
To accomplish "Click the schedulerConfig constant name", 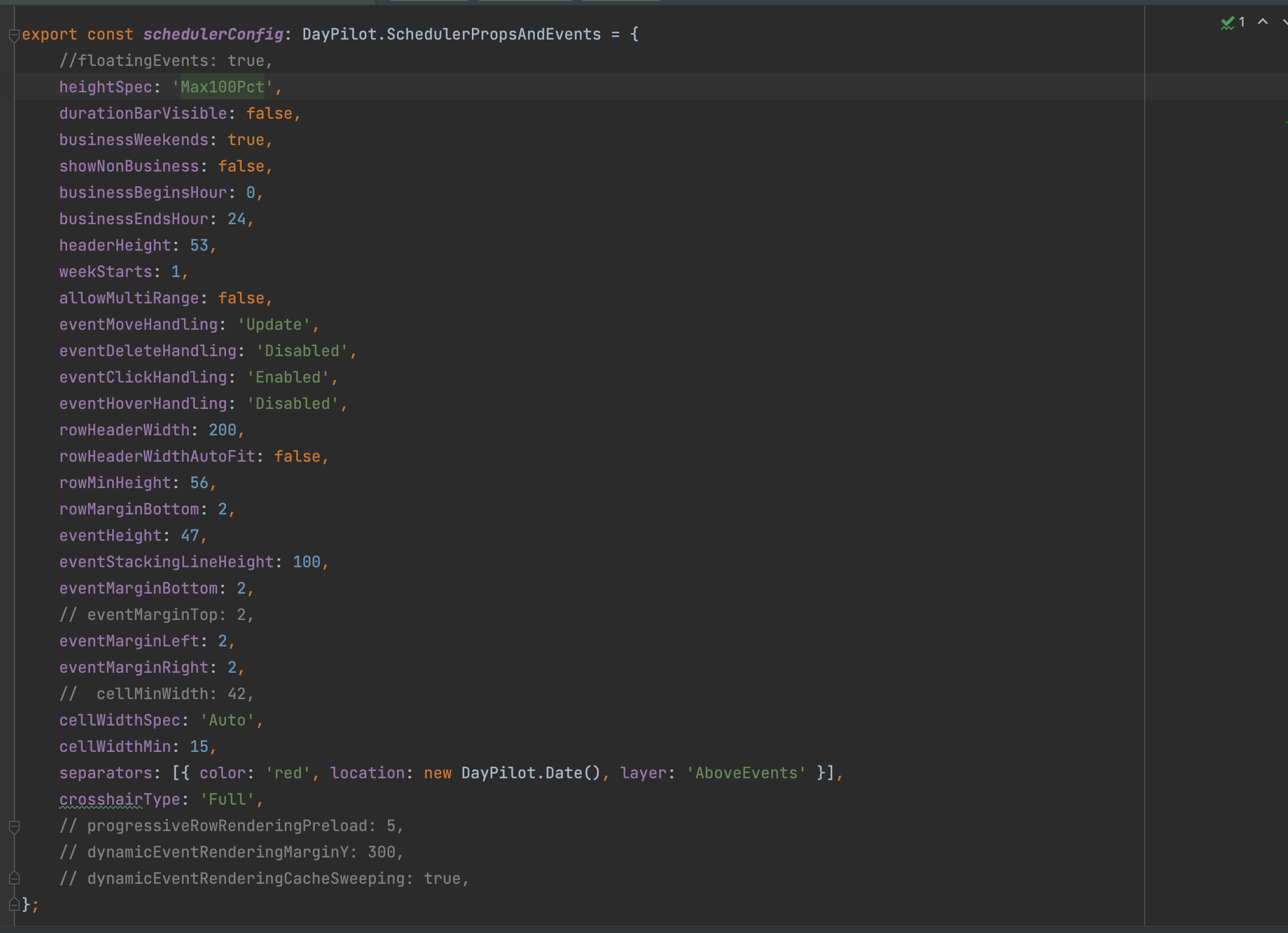I will (213, 34).
